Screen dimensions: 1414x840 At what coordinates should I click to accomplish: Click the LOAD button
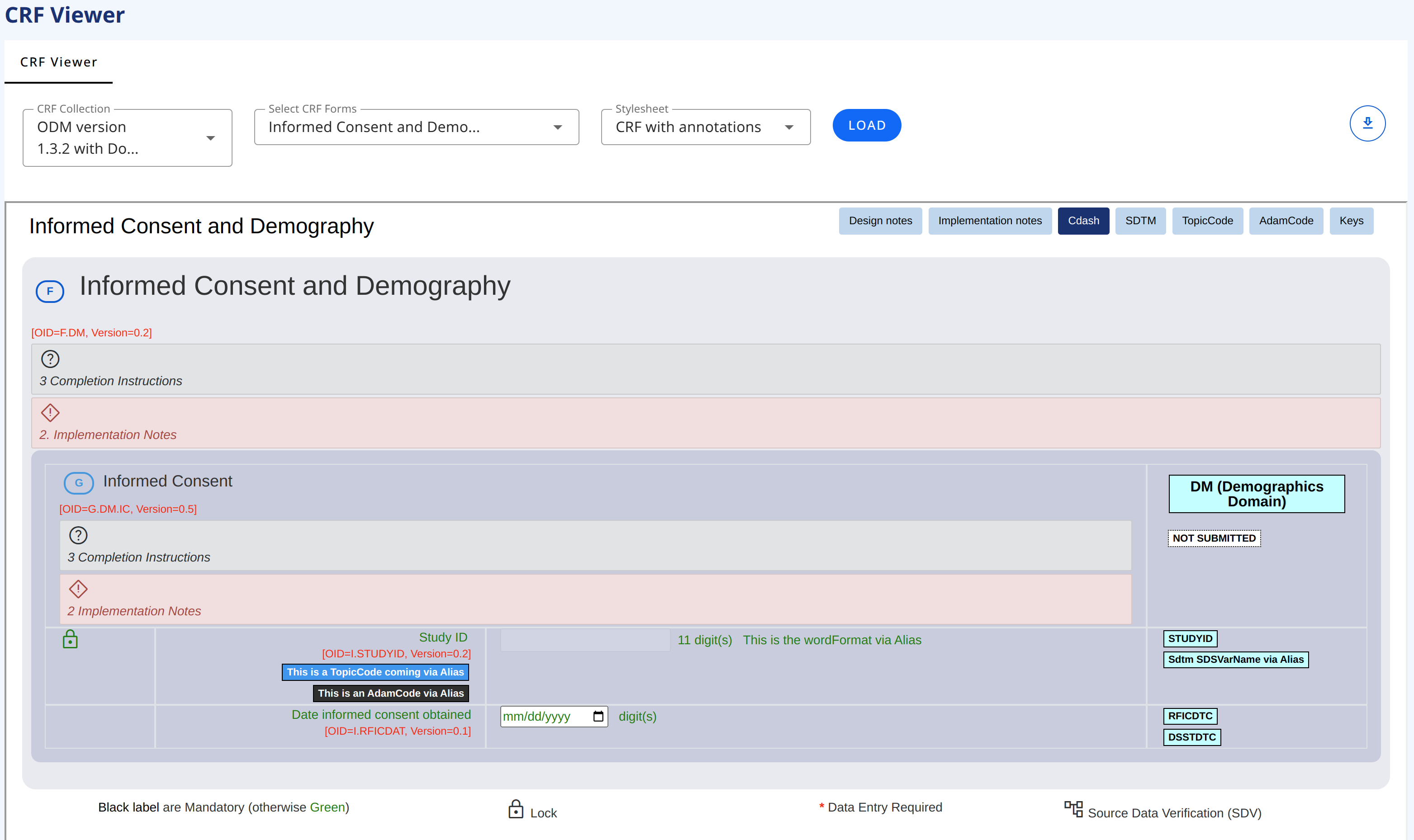[x=866, y=125]
